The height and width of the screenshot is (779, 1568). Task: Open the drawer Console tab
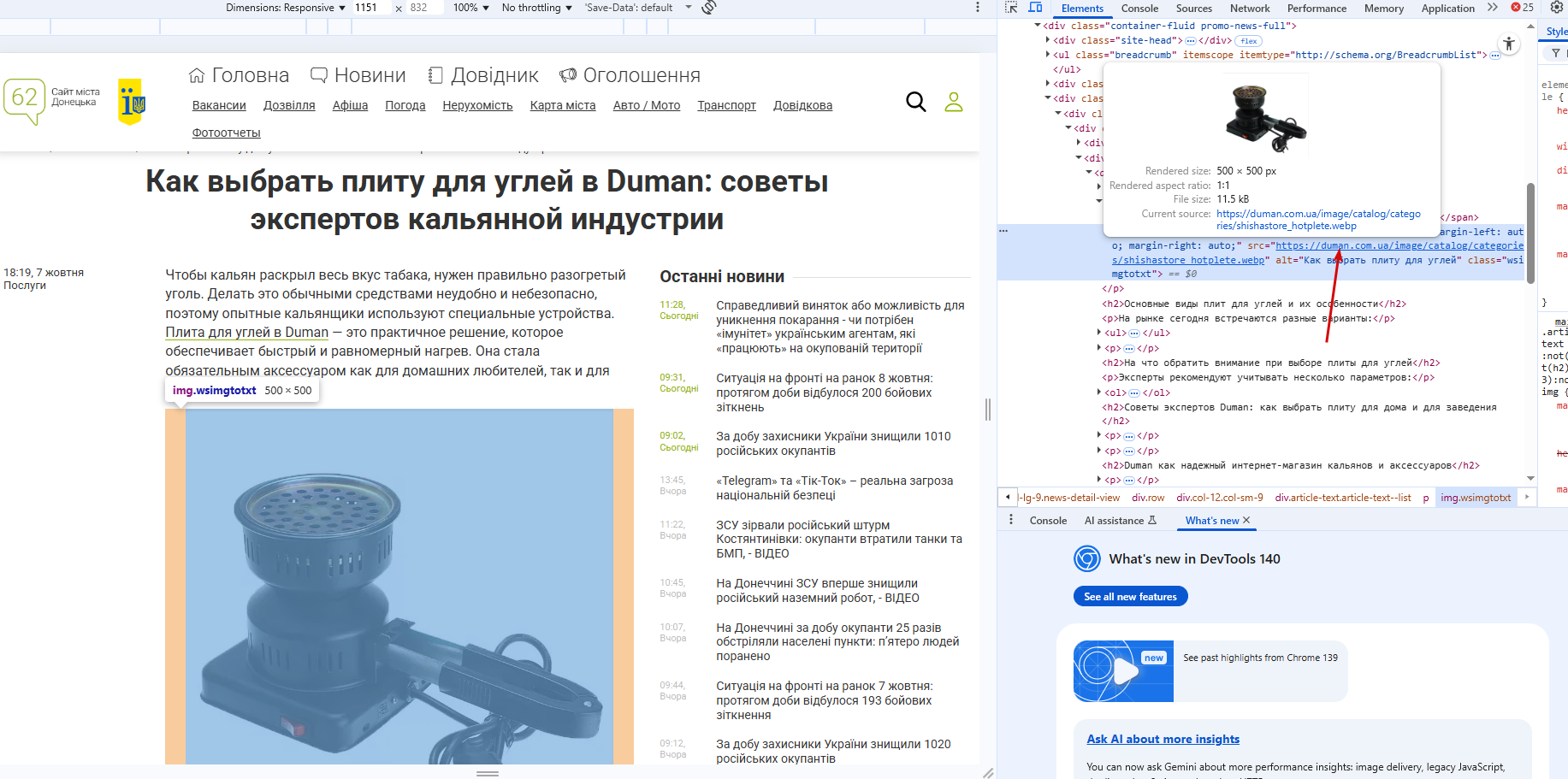[x=1048, y=521]
